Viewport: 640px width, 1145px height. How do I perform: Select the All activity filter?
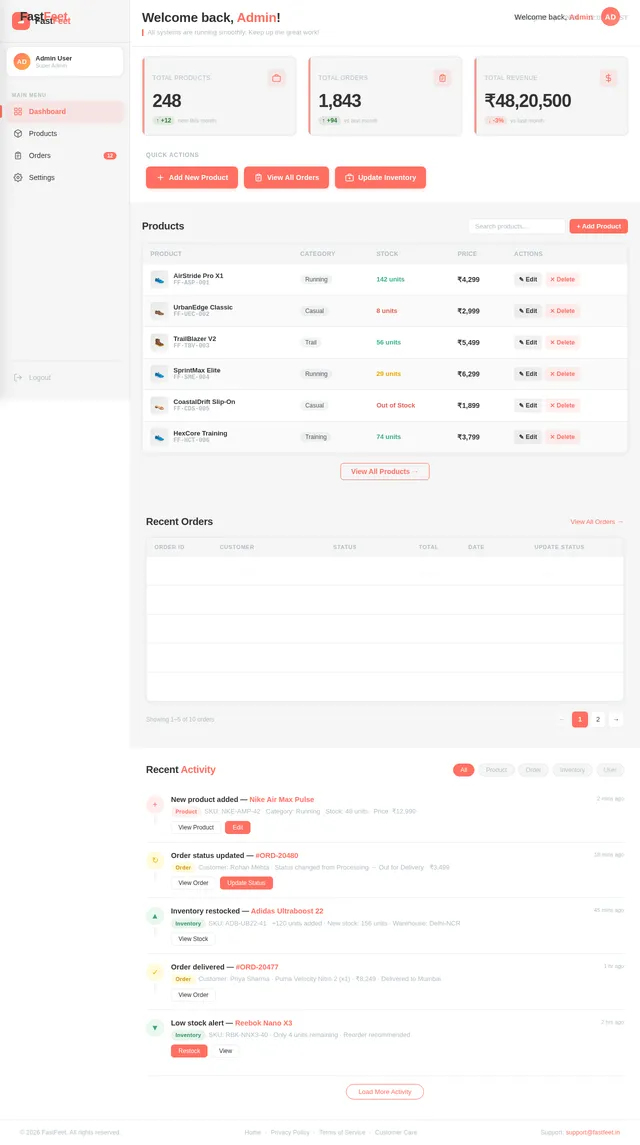tap(463, 770)
